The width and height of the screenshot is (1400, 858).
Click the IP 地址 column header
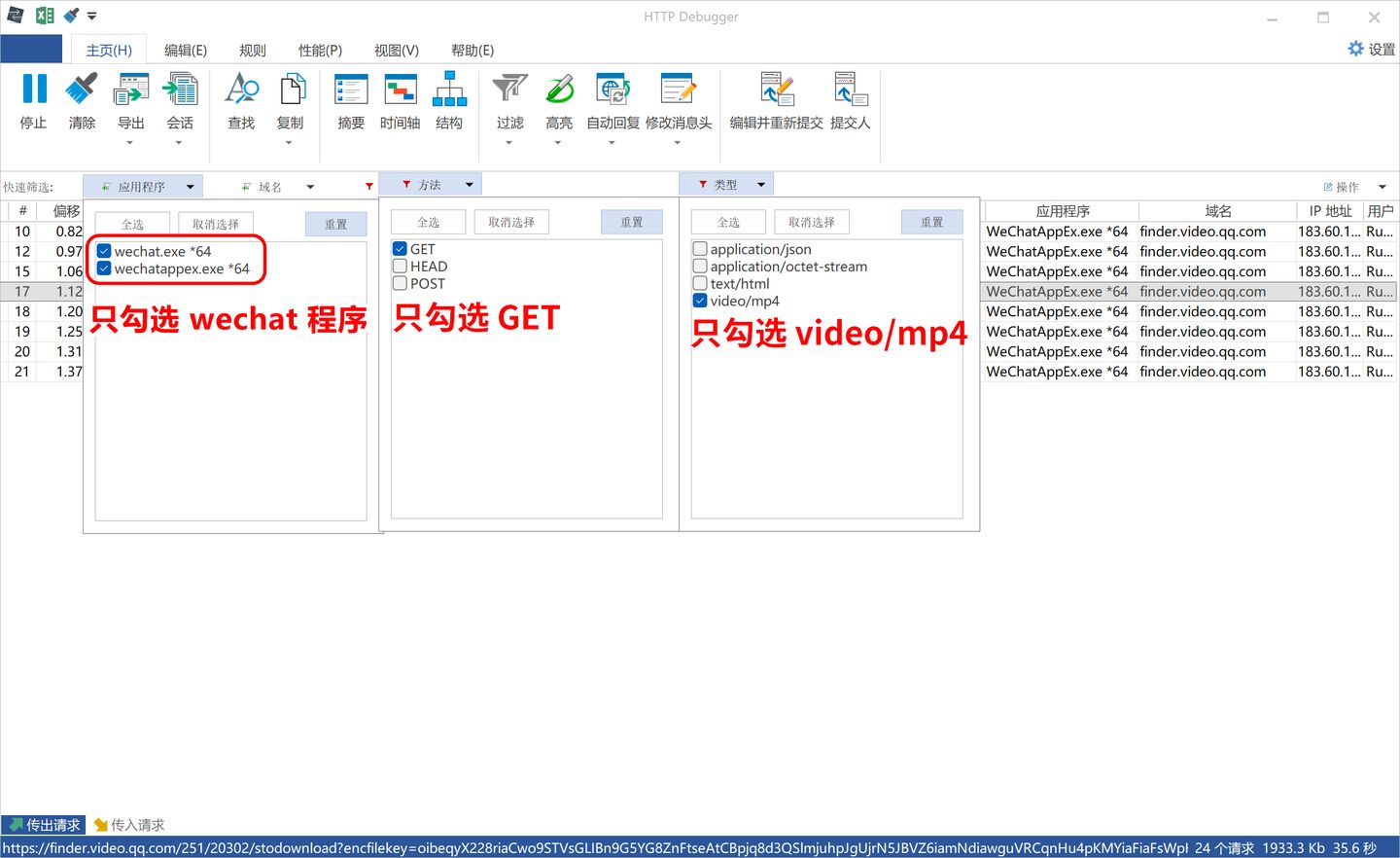pos(1330,211)
